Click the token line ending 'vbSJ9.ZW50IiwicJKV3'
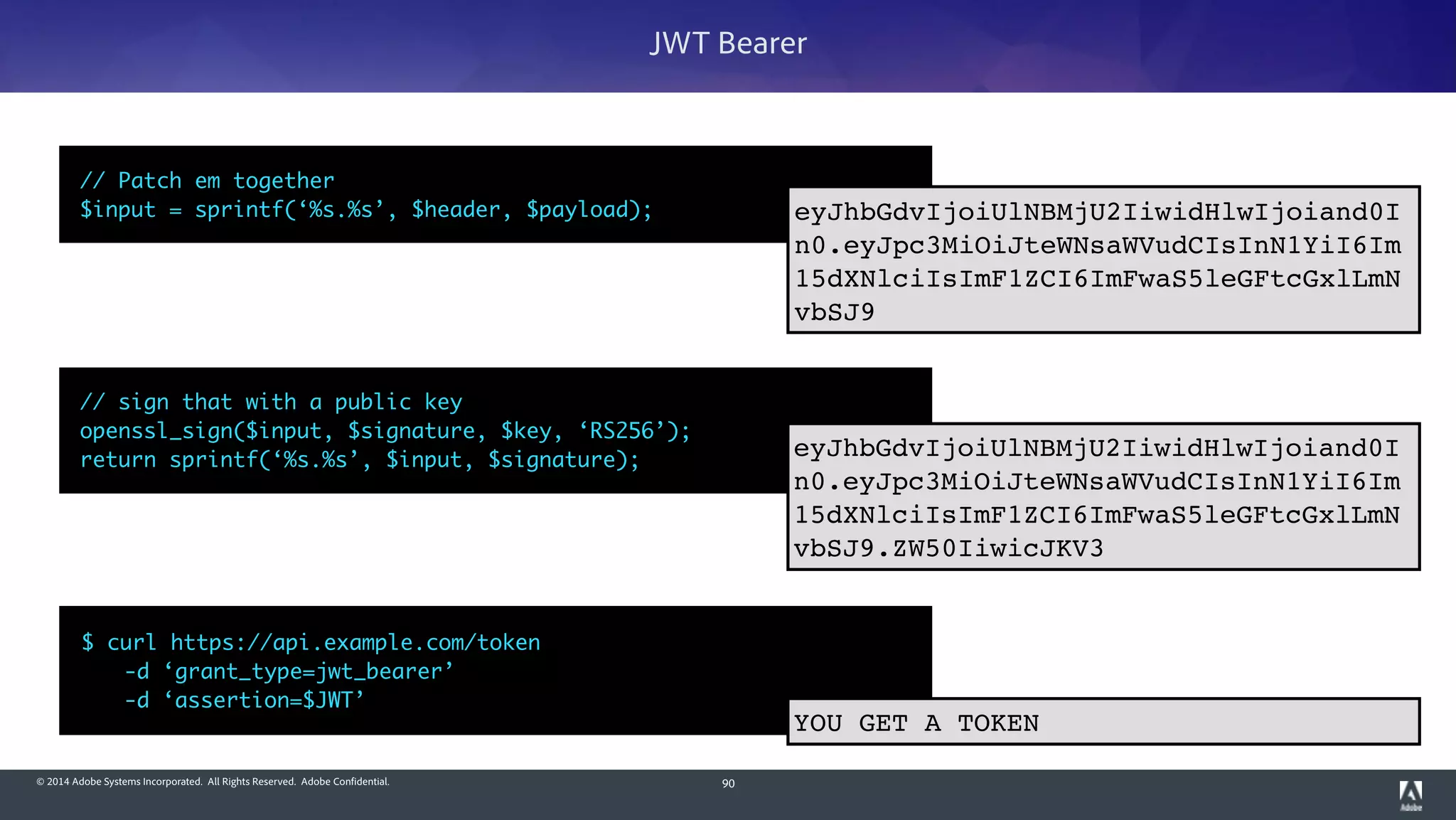 pos(948,548)
